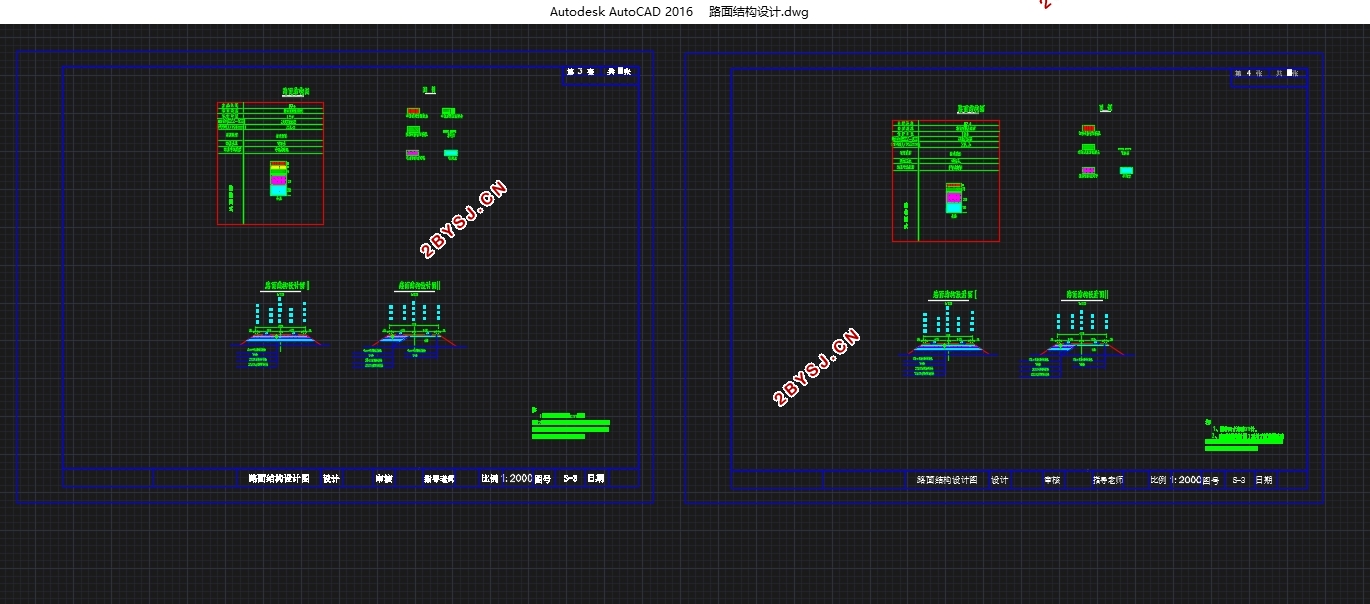Image resolution: width=1370 pixels, height=604 pixels.
Task: Select 路面结构设计图 cell in sheet 4 title block
Action: tap(947, 480)
